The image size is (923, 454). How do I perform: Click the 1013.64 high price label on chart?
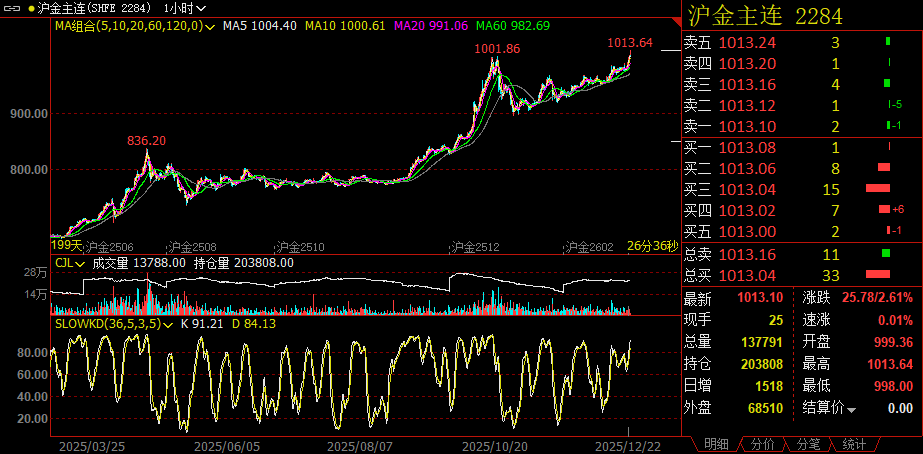tap(629, 43)
